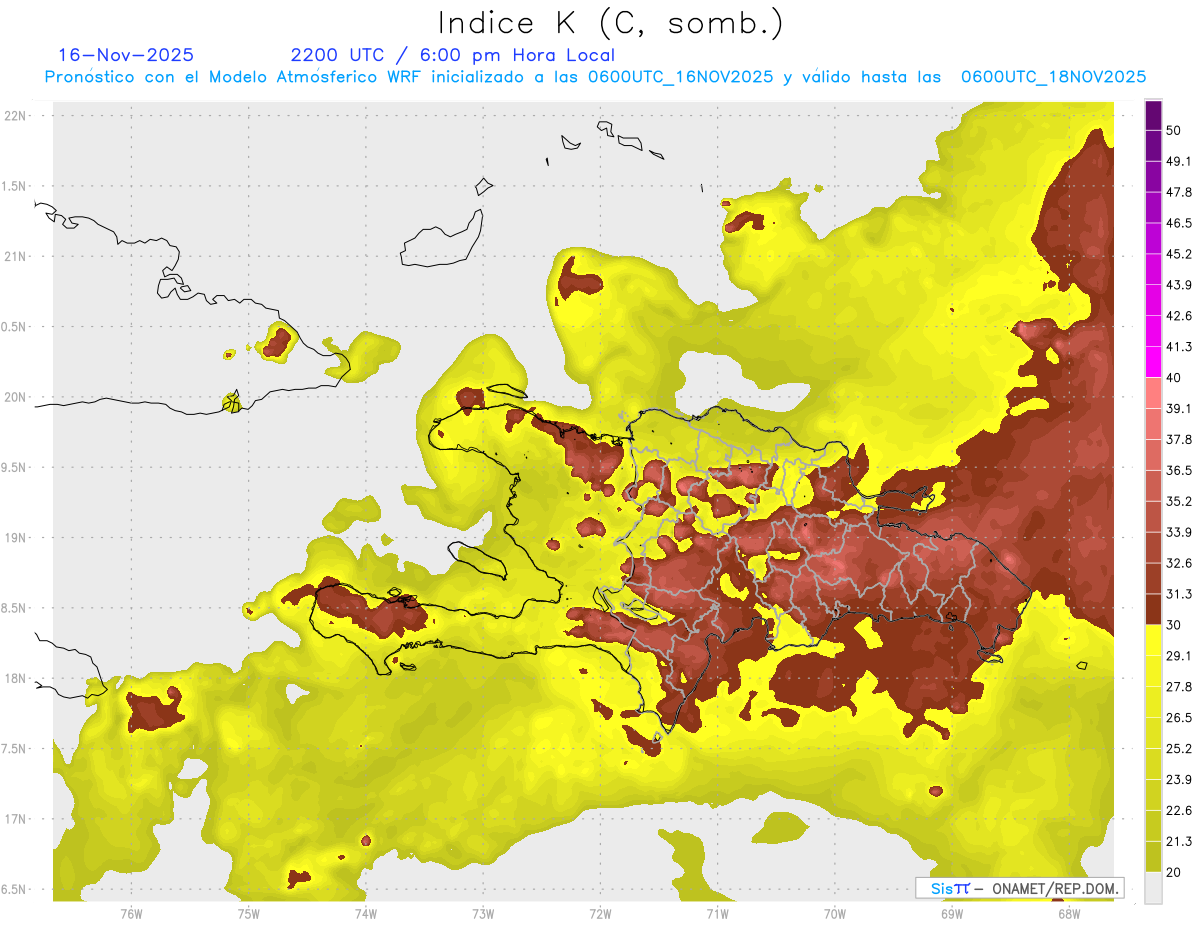
Task: Click the '0.5N' latitude axis label
Action: click(x=15, y=326)
